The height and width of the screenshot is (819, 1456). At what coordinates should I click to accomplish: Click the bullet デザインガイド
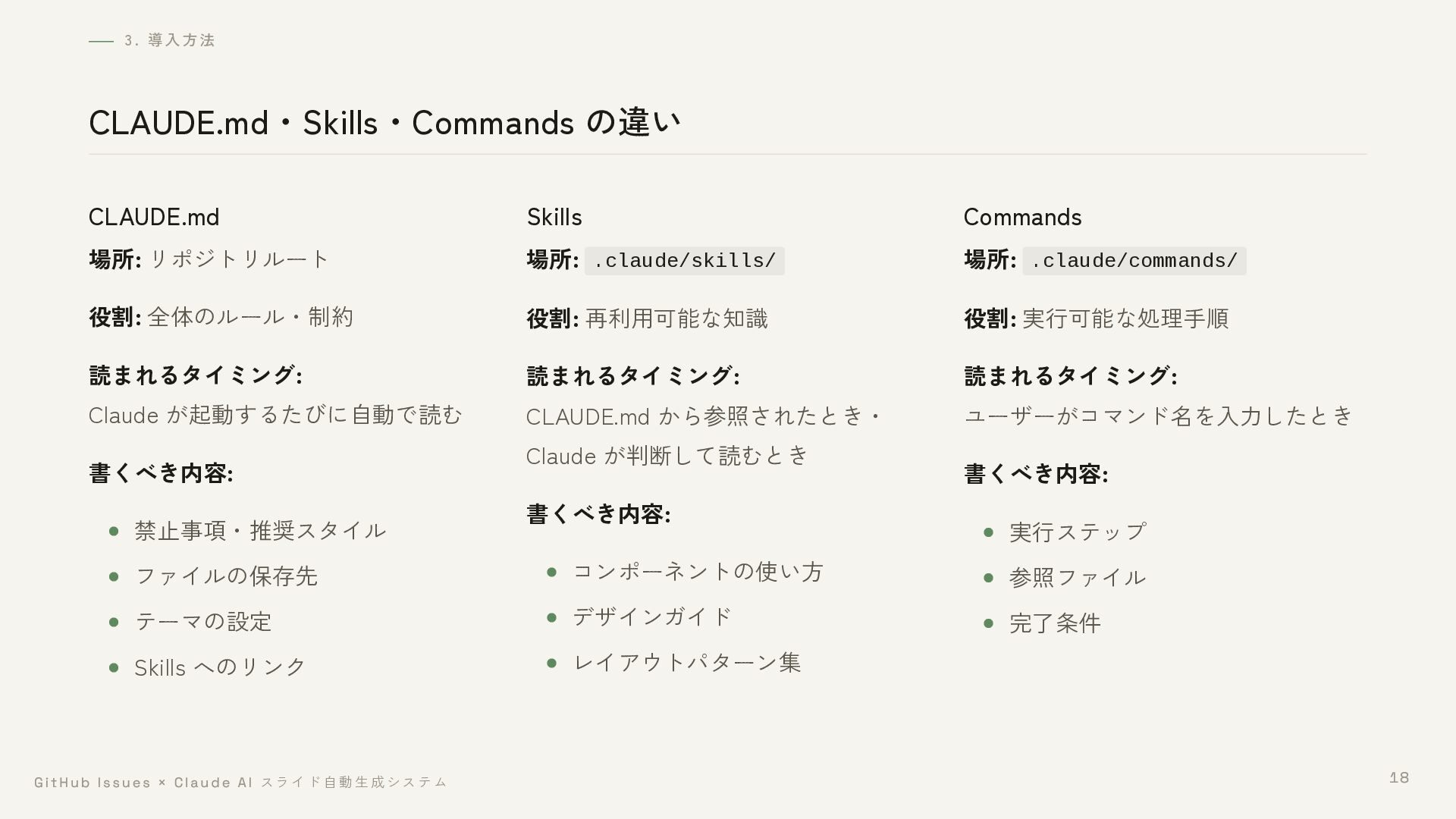(x=653, y=617)
